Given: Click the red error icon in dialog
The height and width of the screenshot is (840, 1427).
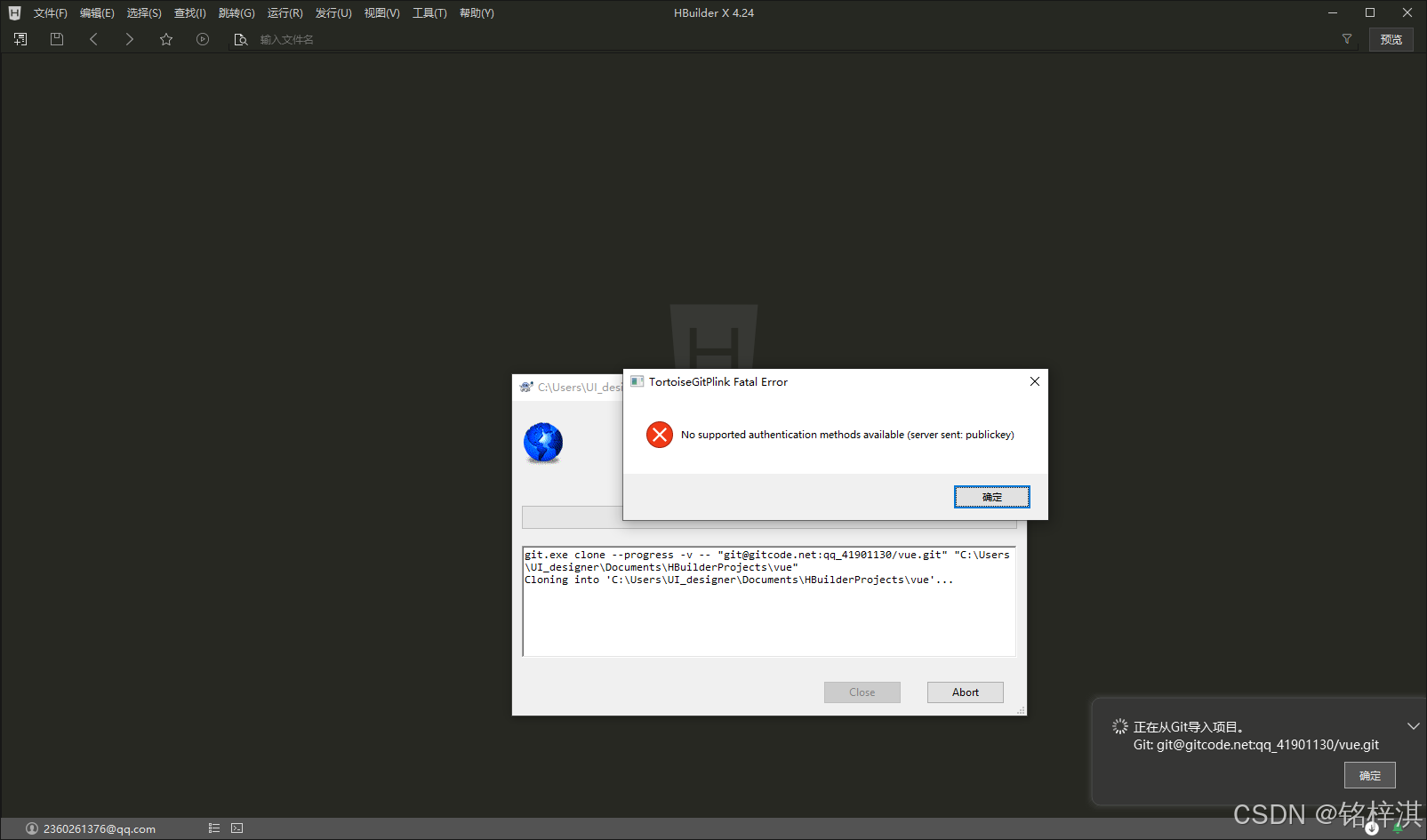Looking at the screenshot, I should pyautogui.click(x=660, y=435).
